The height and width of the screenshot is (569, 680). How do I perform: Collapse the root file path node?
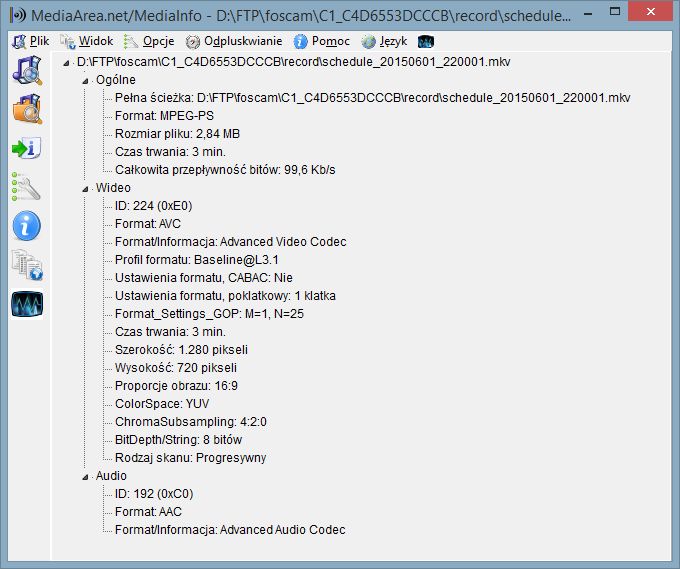click(x=66, y=63)
